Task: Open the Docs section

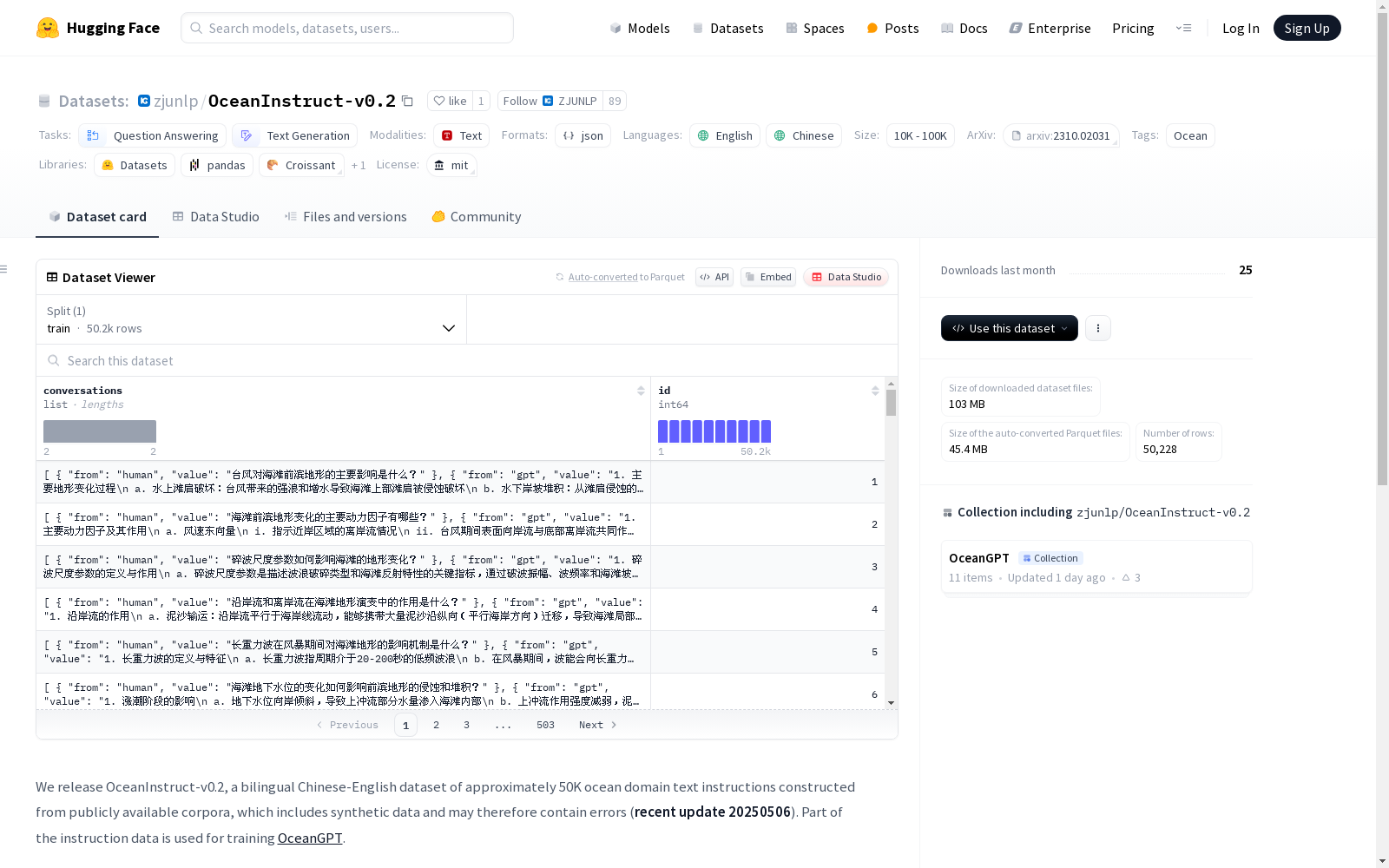Action: pos(964,28)
